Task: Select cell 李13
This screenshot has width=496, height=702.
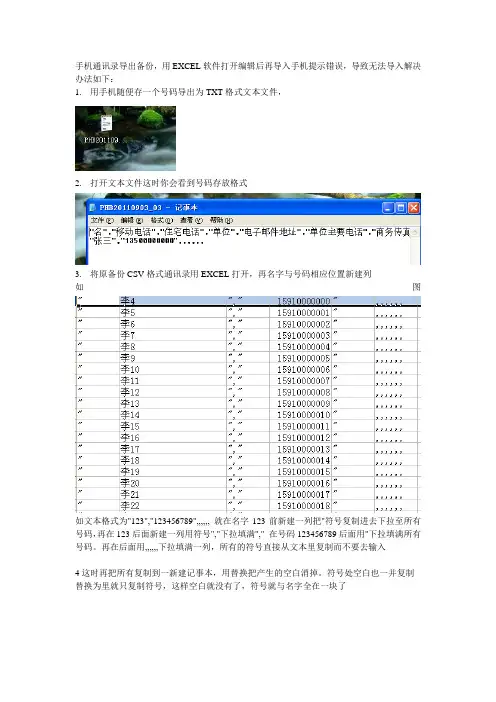Action: pos(173,403)
